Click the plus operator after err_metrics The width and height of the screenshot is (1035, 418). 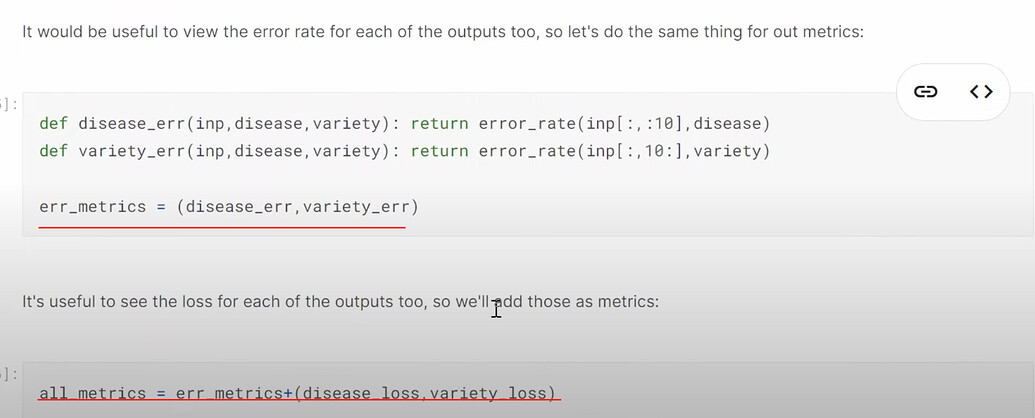[286, 393]
